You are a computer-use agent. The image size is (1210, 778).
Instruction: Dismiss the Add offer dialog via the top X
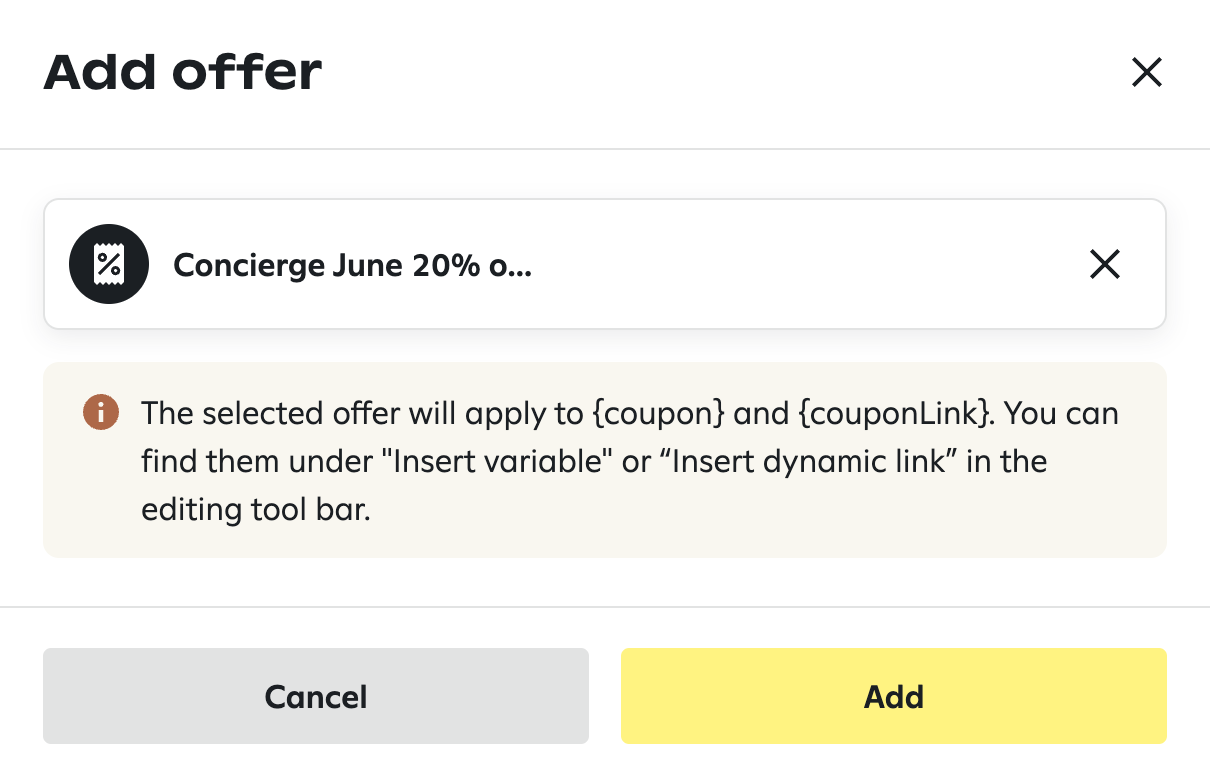tap(1146, 72)
